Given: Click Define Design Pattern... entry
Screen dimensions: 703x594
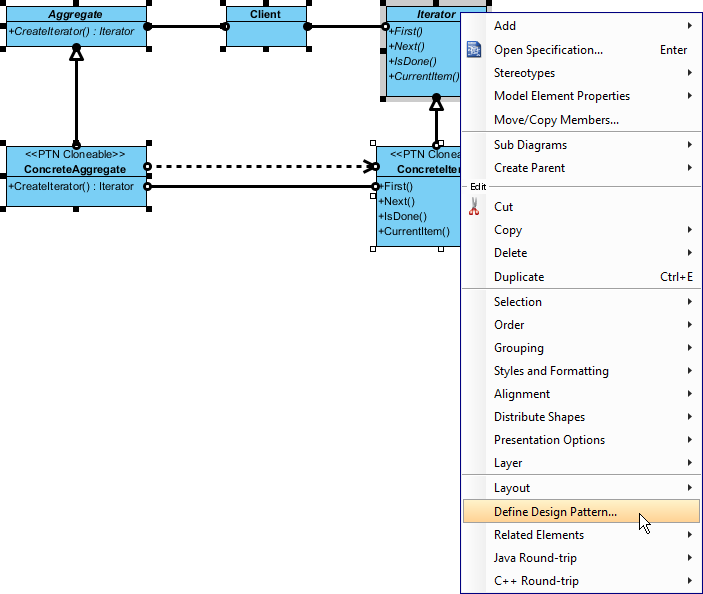Looking at the screenshot, I should click(x=581, y=512).
